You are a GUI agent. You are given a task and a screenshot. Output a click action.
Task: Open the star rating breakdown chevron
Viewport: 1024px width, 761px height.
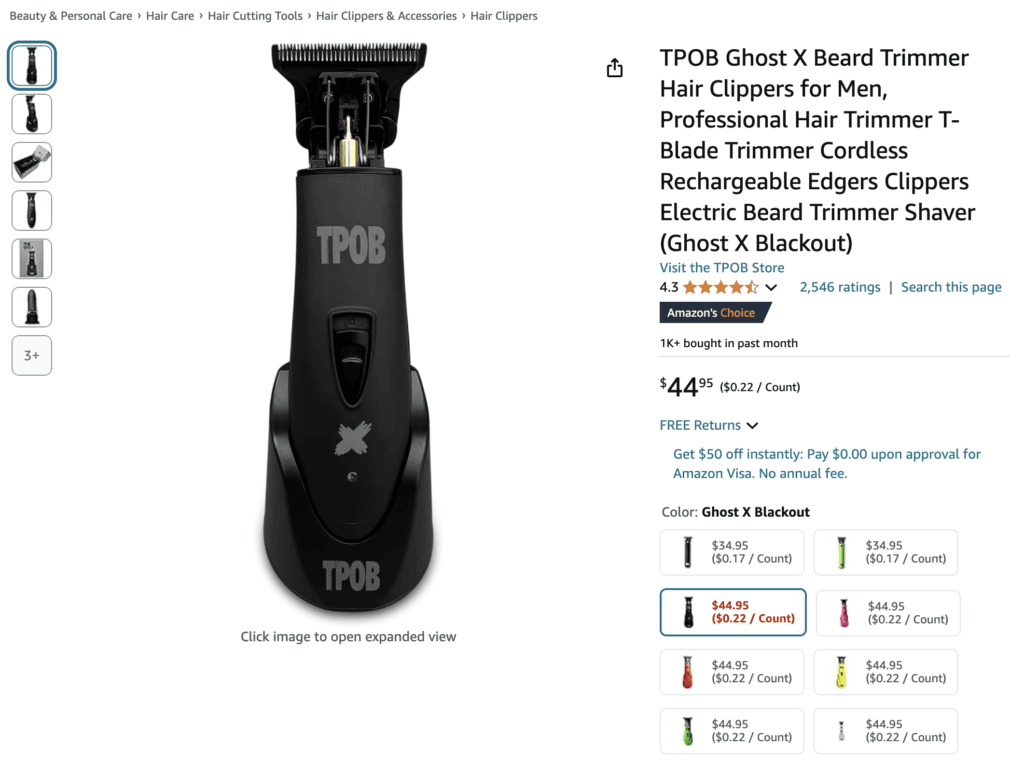pyautogui.click(x=771, y=288)
